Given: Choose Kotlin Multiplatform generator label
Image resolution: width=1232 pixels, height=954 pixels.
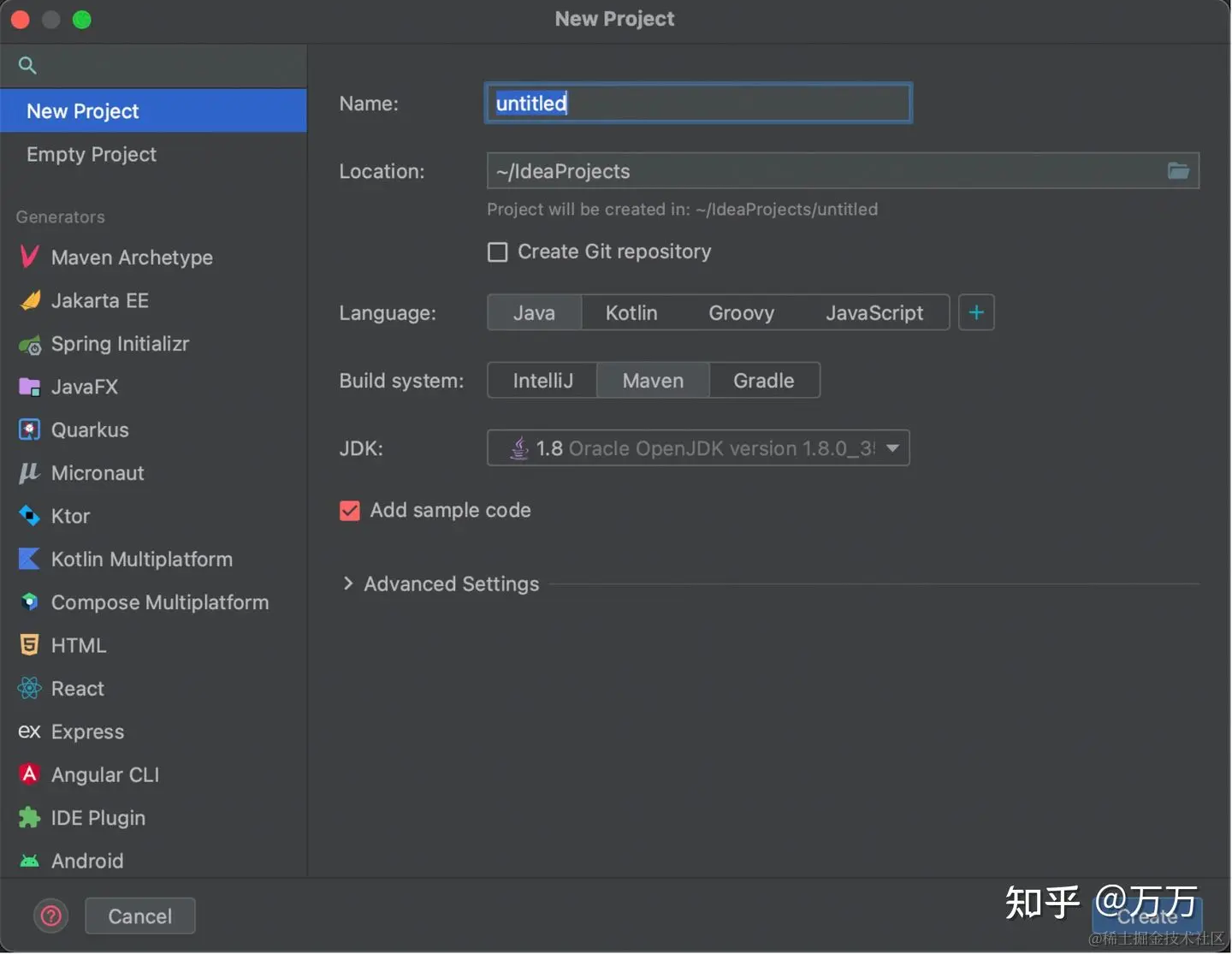Looking at the screenshot, I should coord(142,559).
